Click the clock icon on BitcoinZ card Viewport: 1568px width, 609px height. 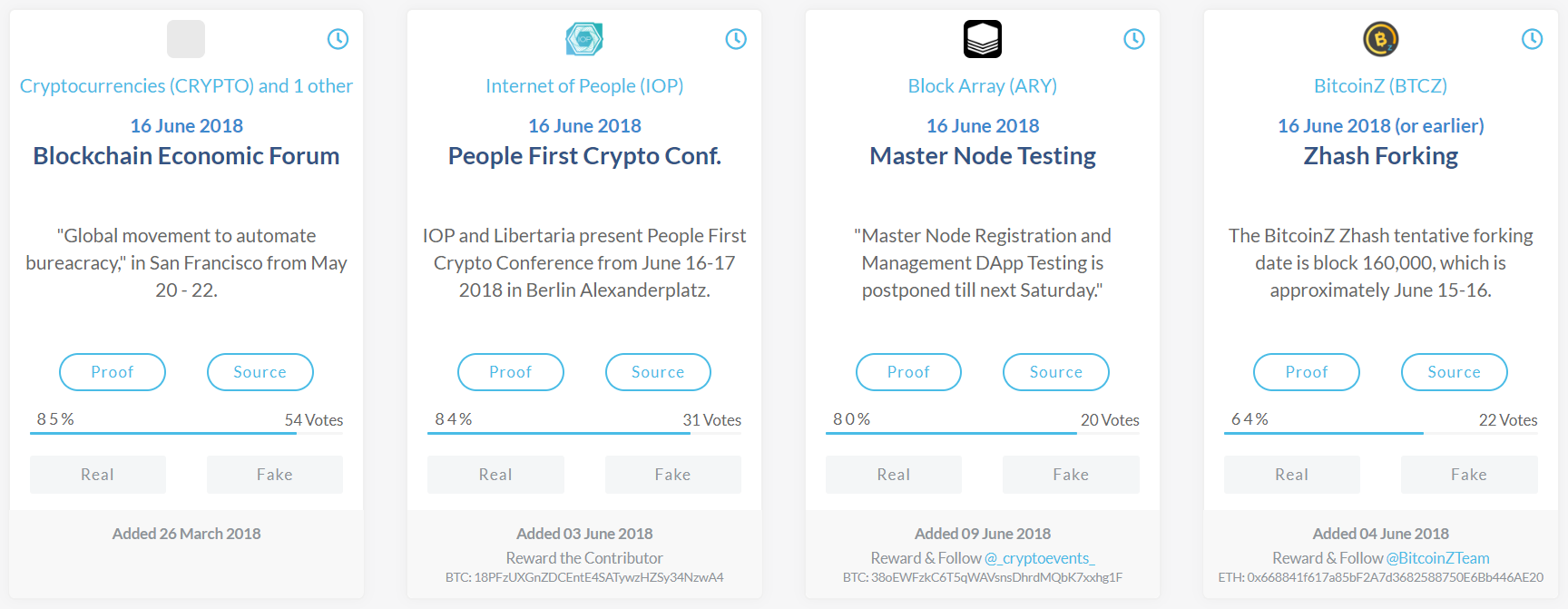pyautogui.click(x=1532, y=39)
